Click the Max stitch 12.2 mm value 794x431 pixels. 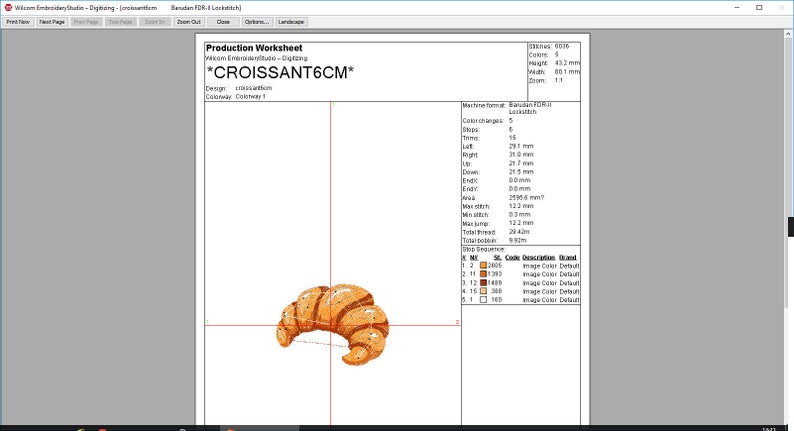click(x=521, y=206)
